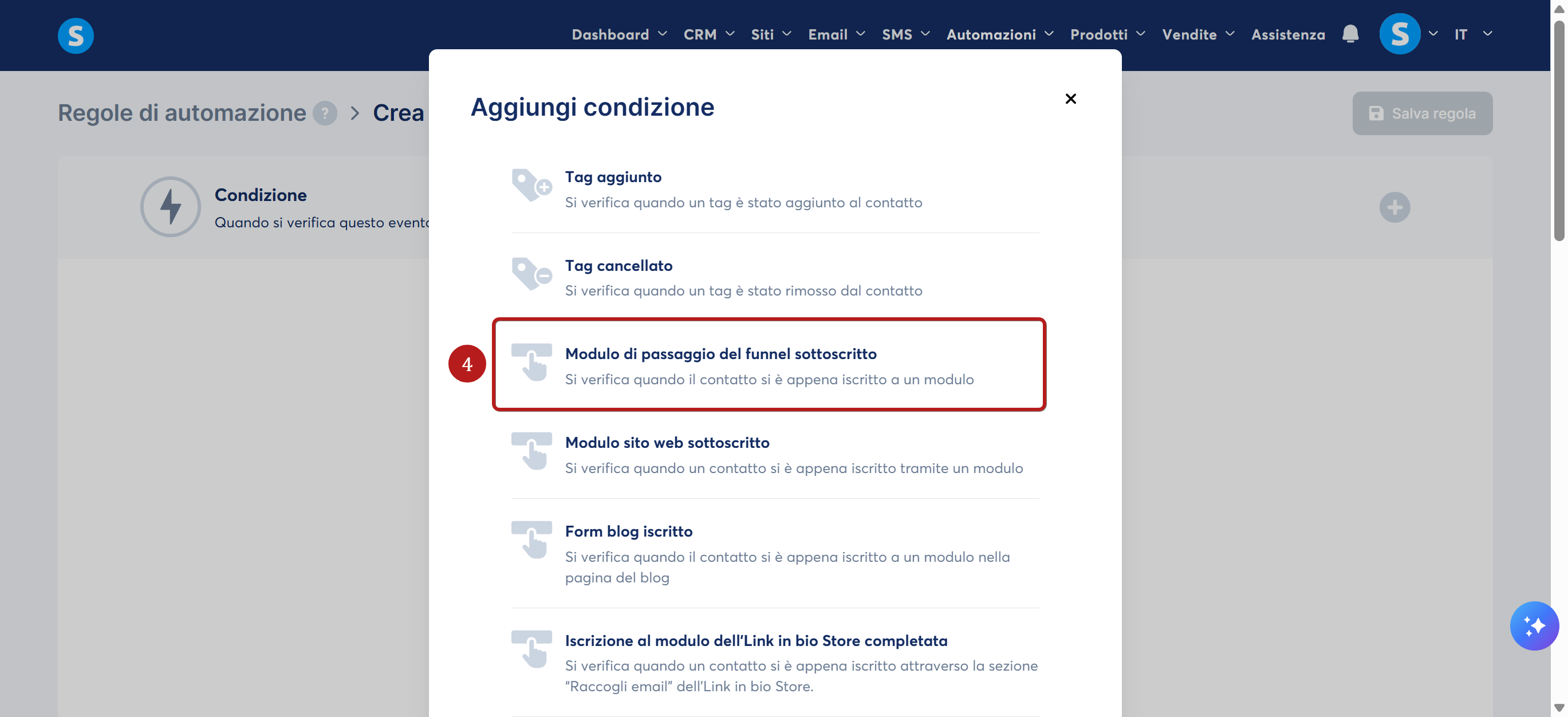Go to Regole di automazione breadcrumb
Screen dimensions: 1568x717
[182, 113]
